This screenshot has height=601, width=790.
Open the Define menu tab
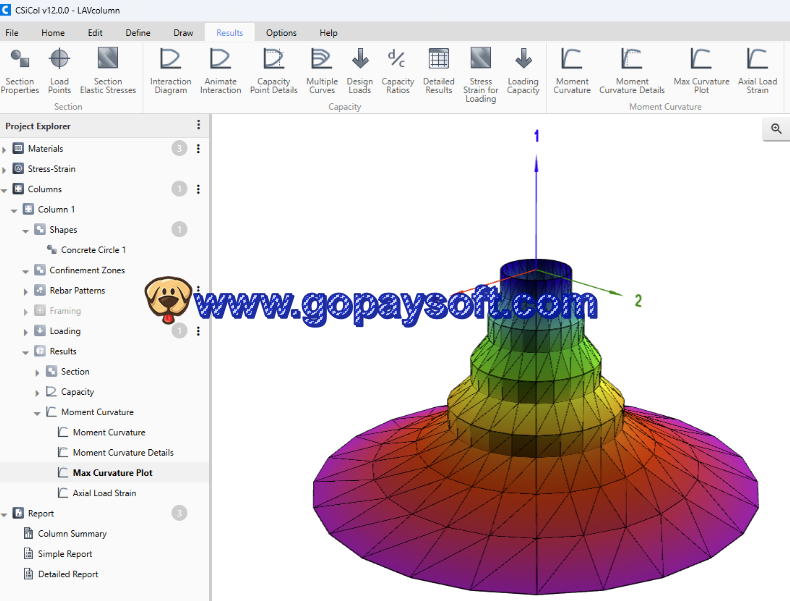tap(138, 32)
